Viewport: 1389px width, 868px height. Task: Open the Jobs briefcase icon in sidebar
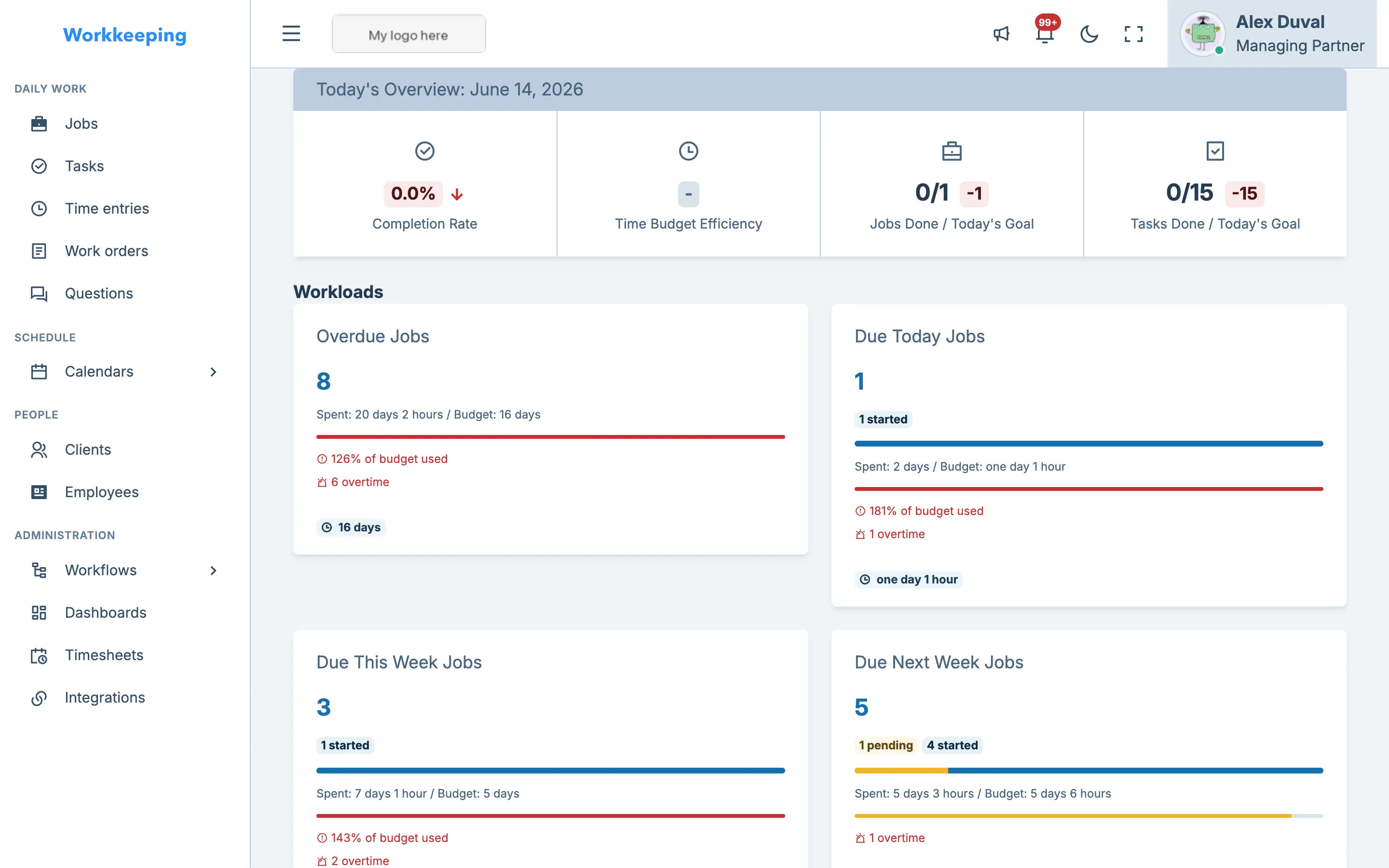(x=39, y=123)
